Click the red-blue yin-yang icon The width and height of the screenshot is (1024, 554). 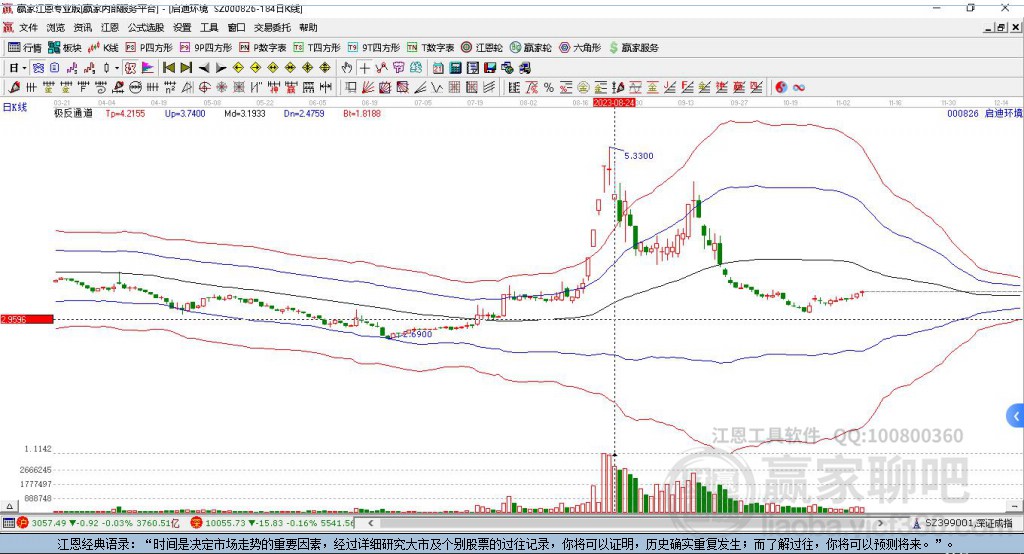point(781,88)
